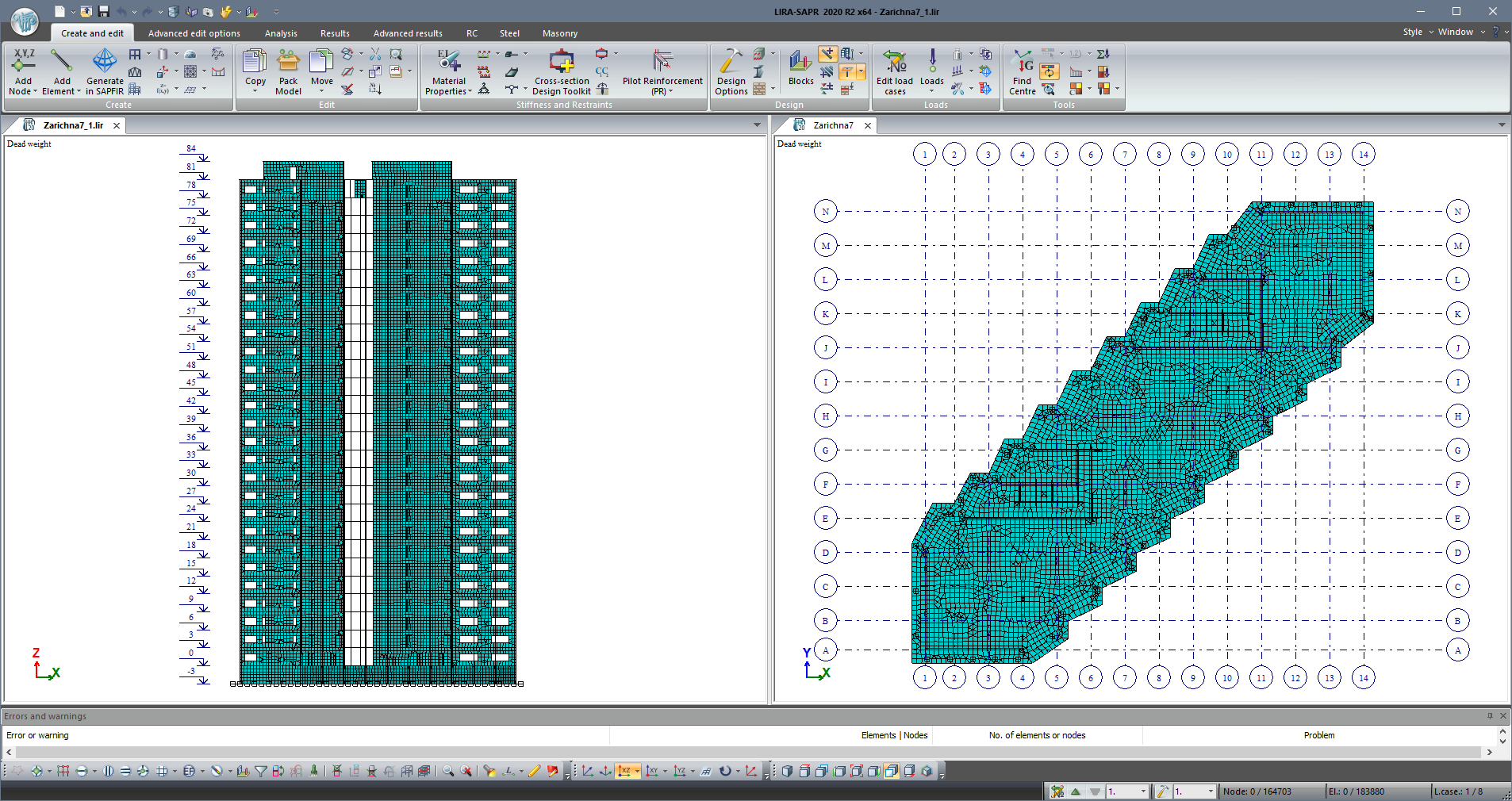
Task: Switch to the Analysis ribbon tab
Action: pos(281,33)
